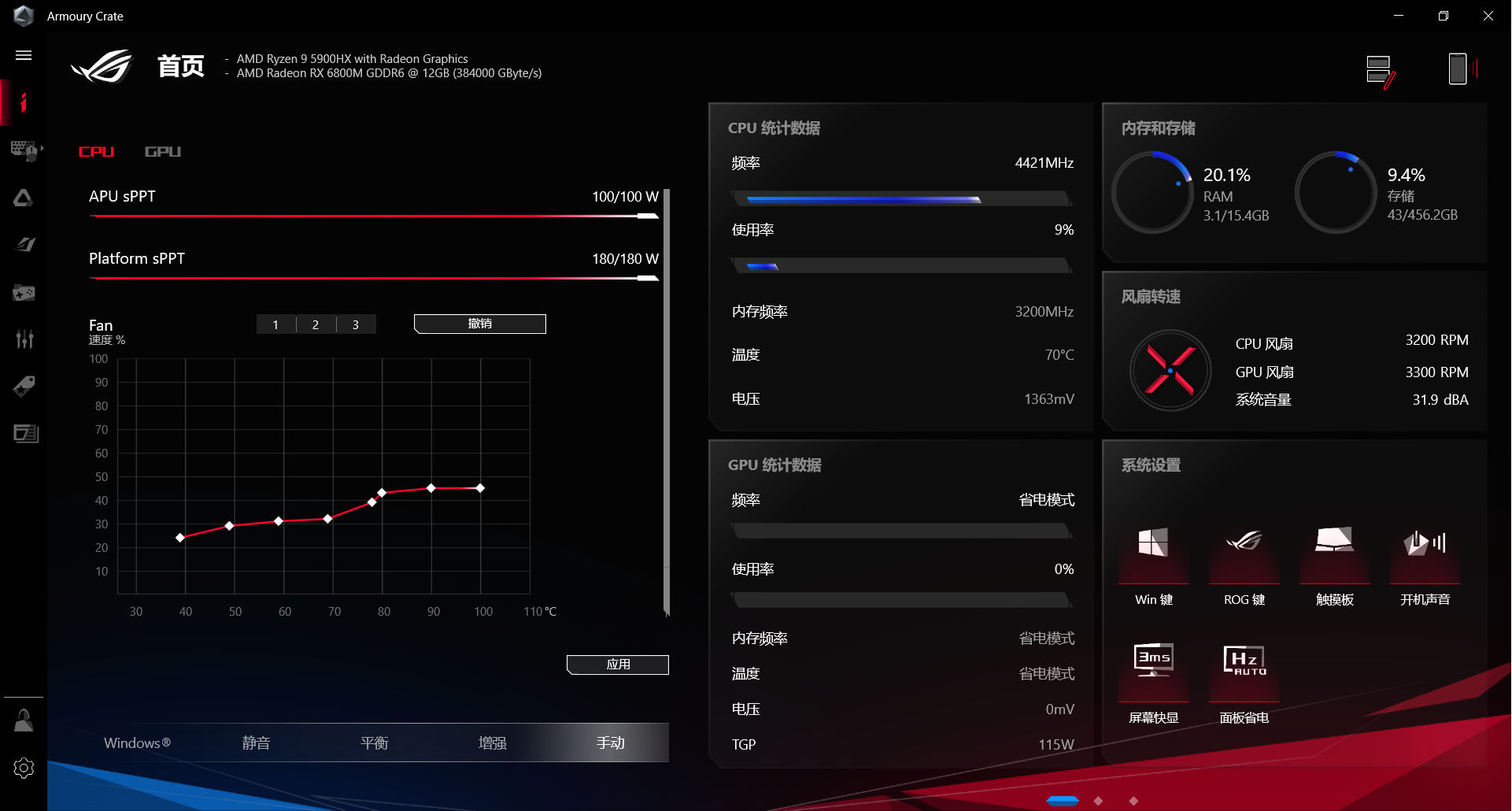This screenshot has height=811, width=1512.
Task: Switch to 静音 performance mode
Action: (x=256, y=742)
